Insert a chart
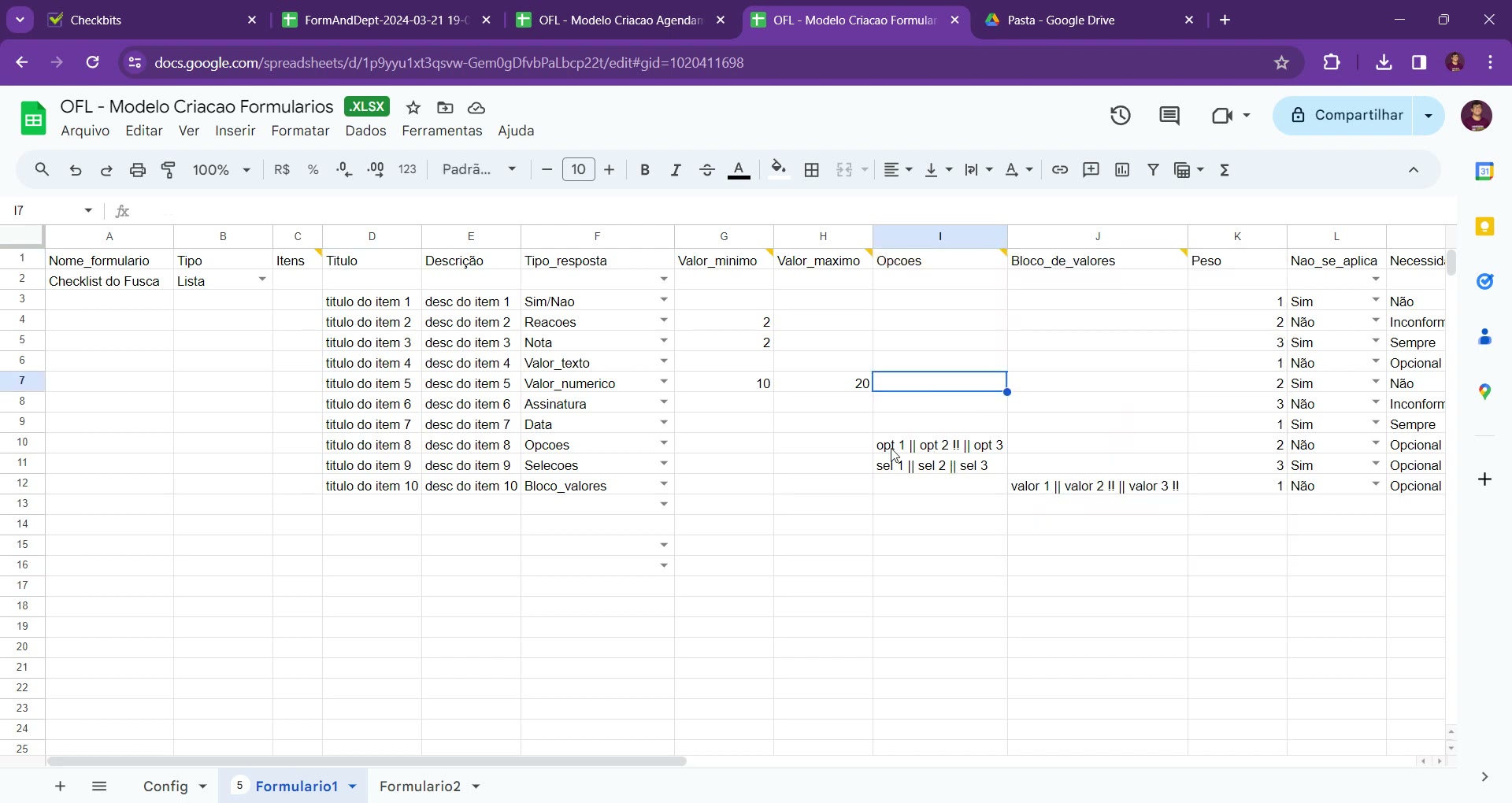 coord(1122,170)
